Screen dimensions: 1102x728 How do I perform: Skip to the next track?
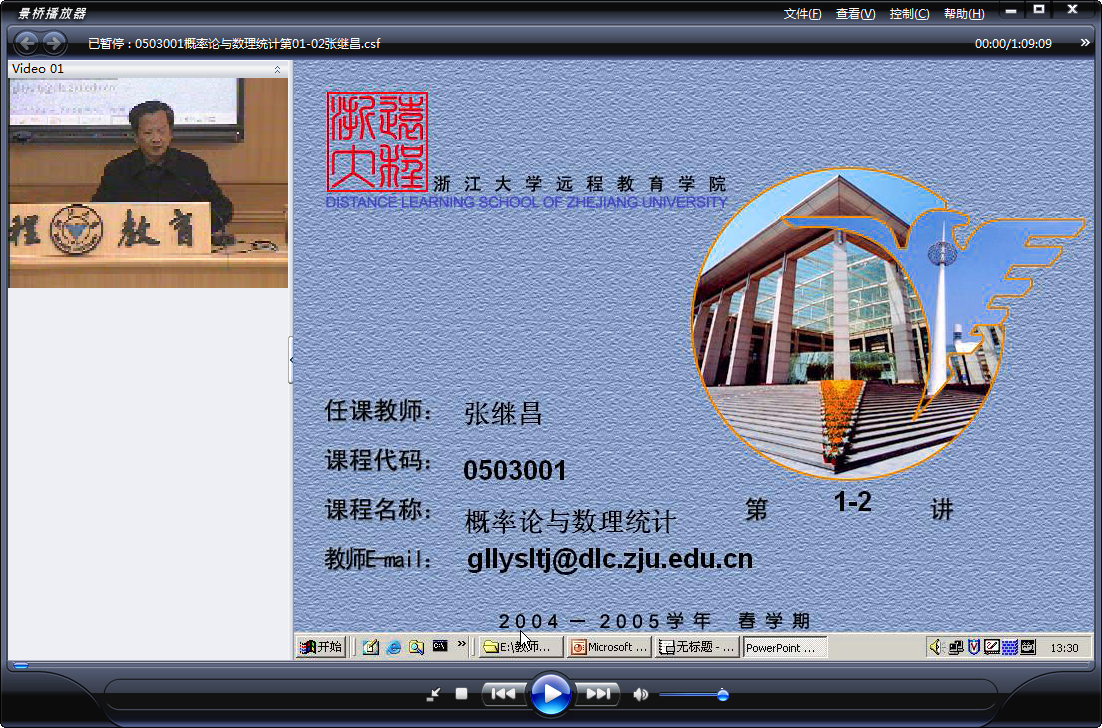pos(598,694)
